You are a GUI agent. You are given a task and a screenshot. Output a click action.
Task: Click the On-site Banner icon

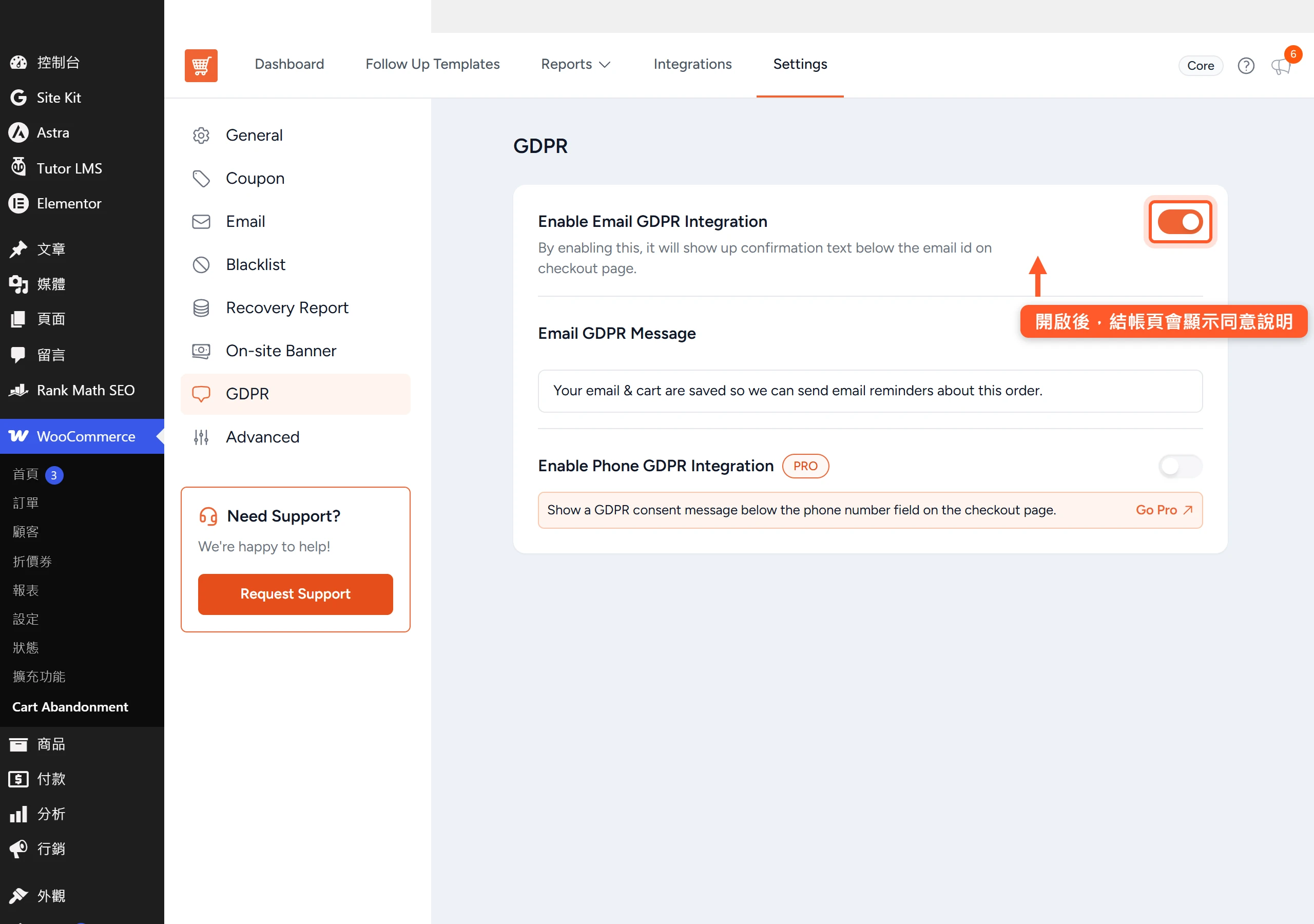tap(201, 351)
